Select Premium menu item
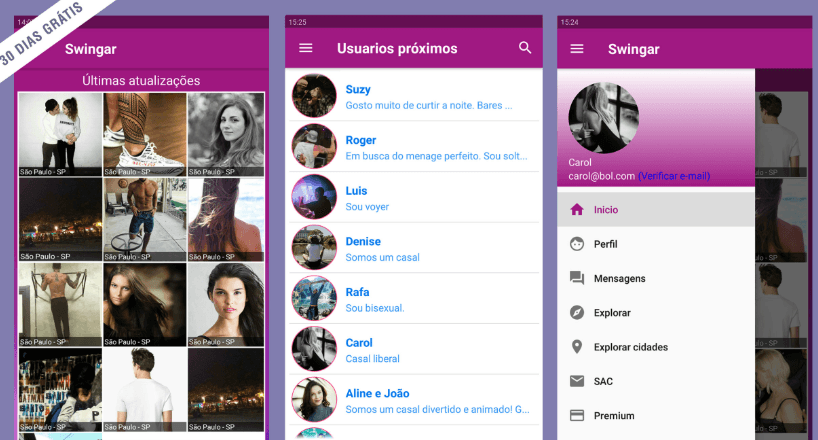 (x=656, y=415)
